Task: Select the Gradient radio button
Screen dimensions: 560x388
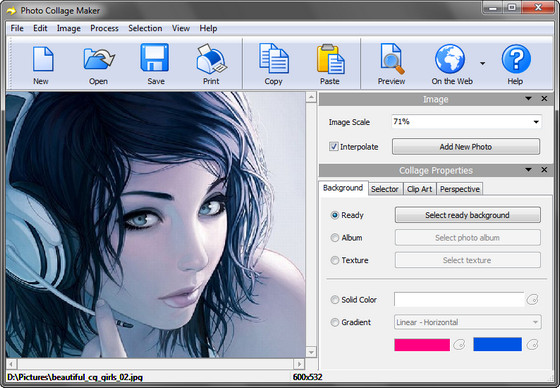Action: point(335,322)
